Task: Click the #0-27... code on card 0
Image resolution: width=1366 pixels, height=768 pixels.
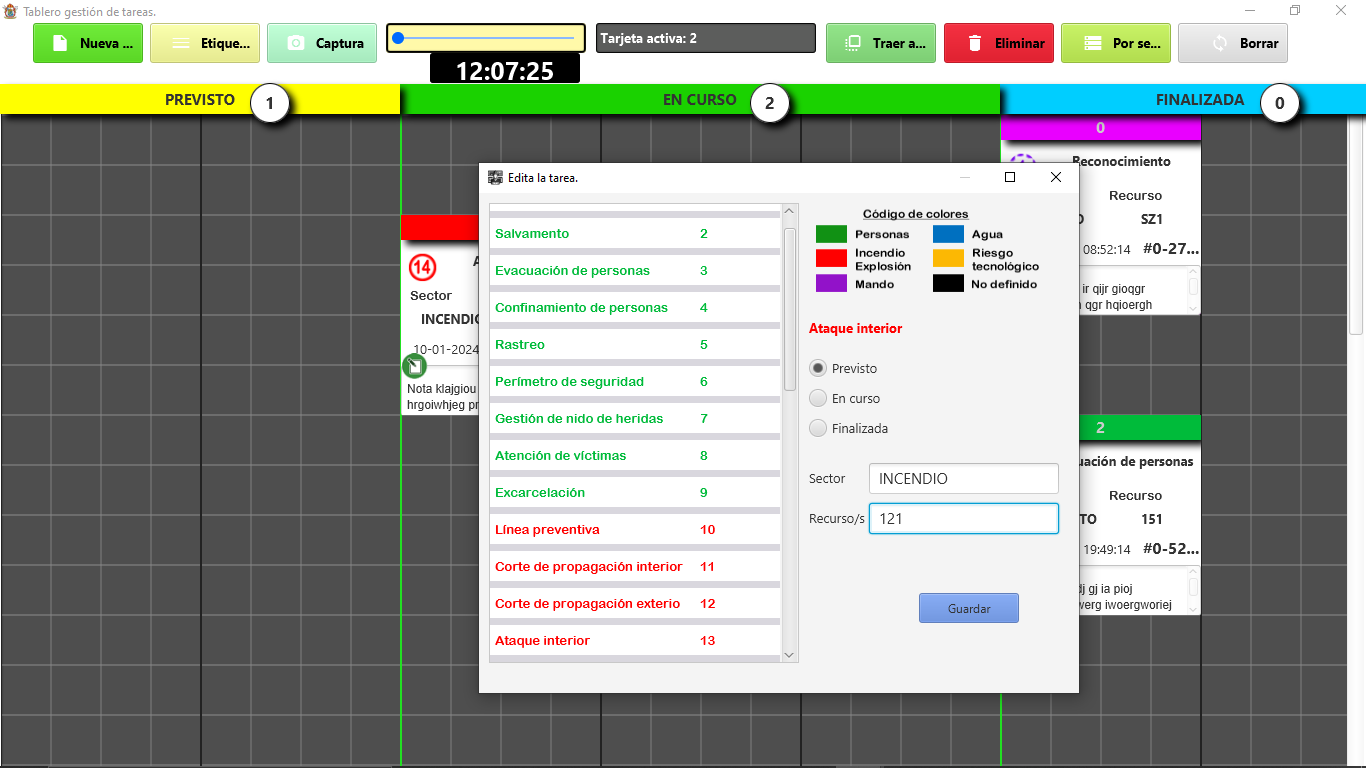Action: point(1171,249)
